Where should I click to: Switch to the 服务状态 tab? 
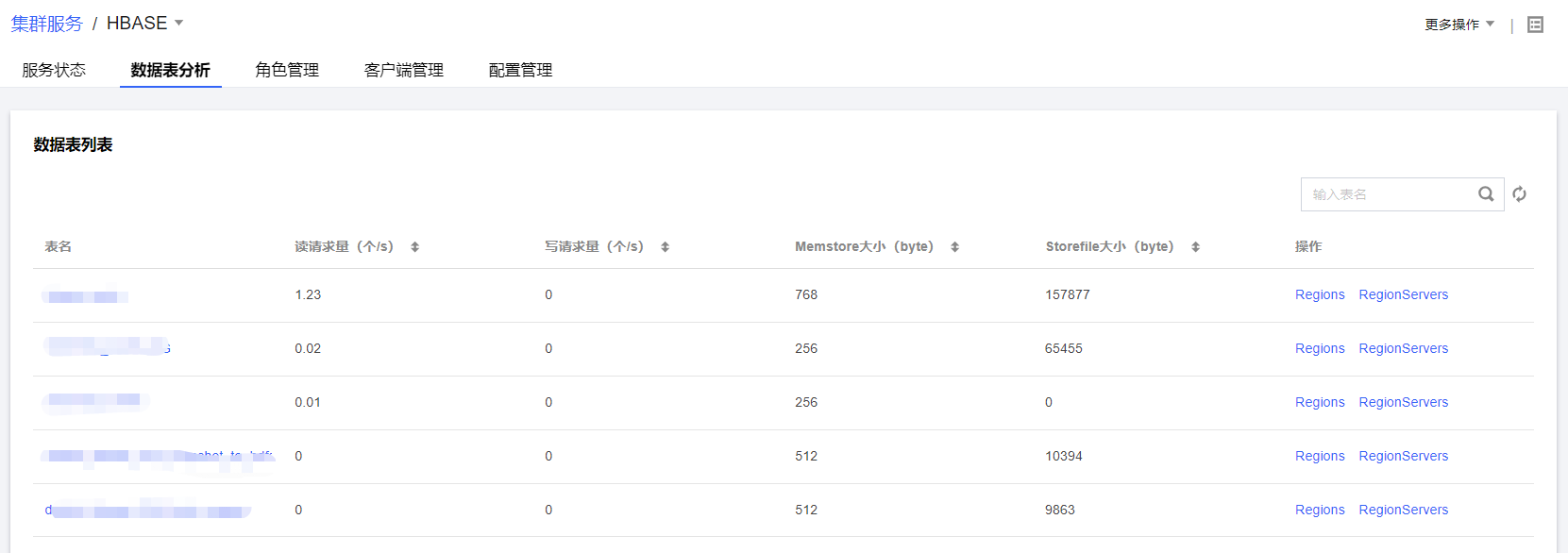[54, 70]
